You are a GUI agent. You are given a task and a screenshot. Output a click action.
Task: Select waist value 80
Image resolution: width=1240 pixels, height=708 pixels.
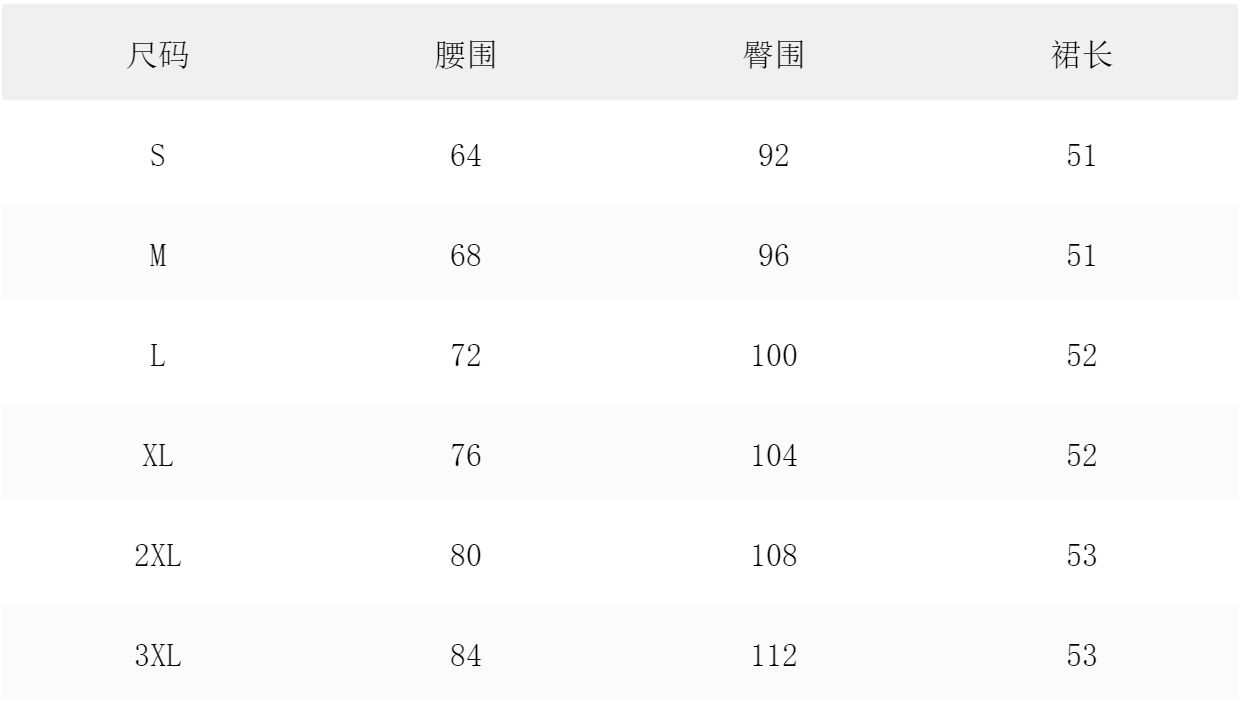pyautogui.click(x=465, y=557)
